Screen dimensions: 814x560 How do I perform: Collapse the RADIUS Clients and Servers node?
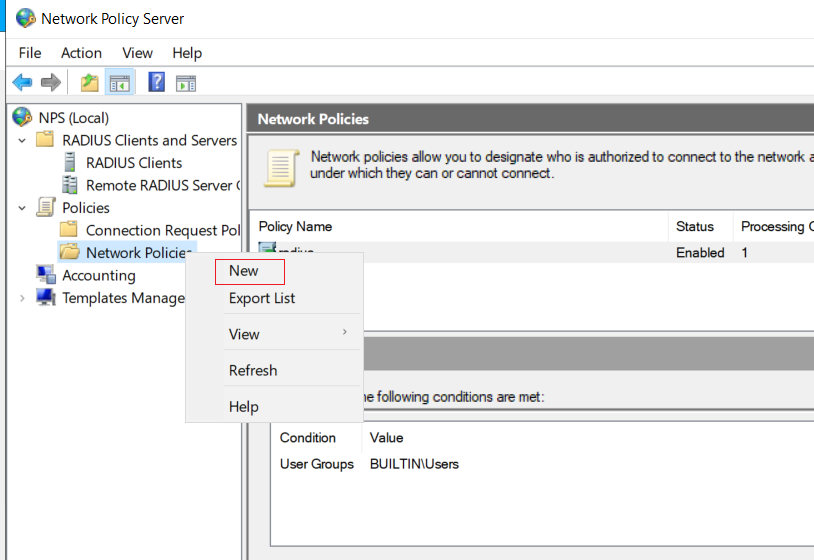pyautogui.click(x=22, y=141)
